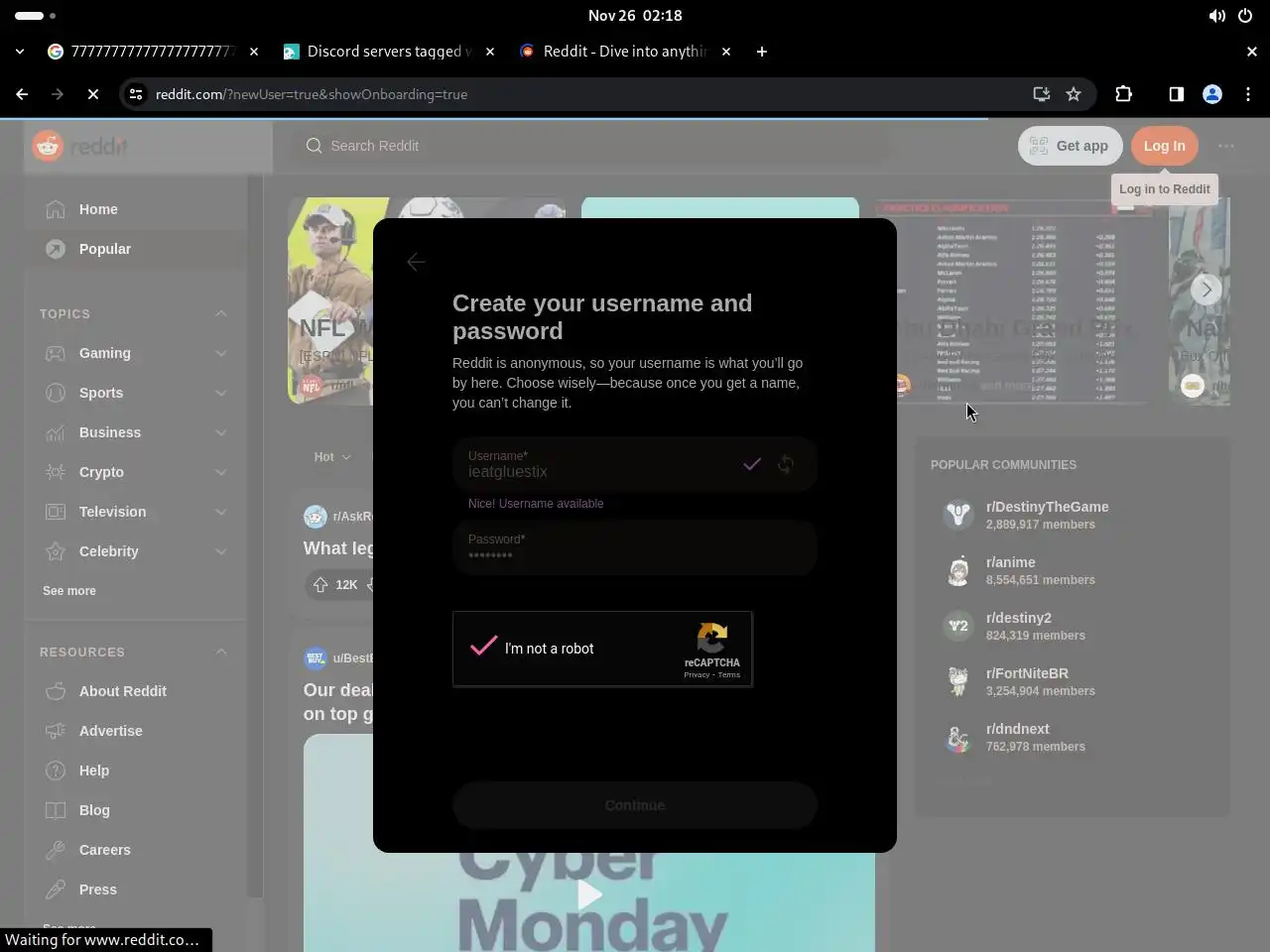Screen dimensions: 1270x952
Task: Expand the Business topic chevron
Action: [x=220, y=432]
